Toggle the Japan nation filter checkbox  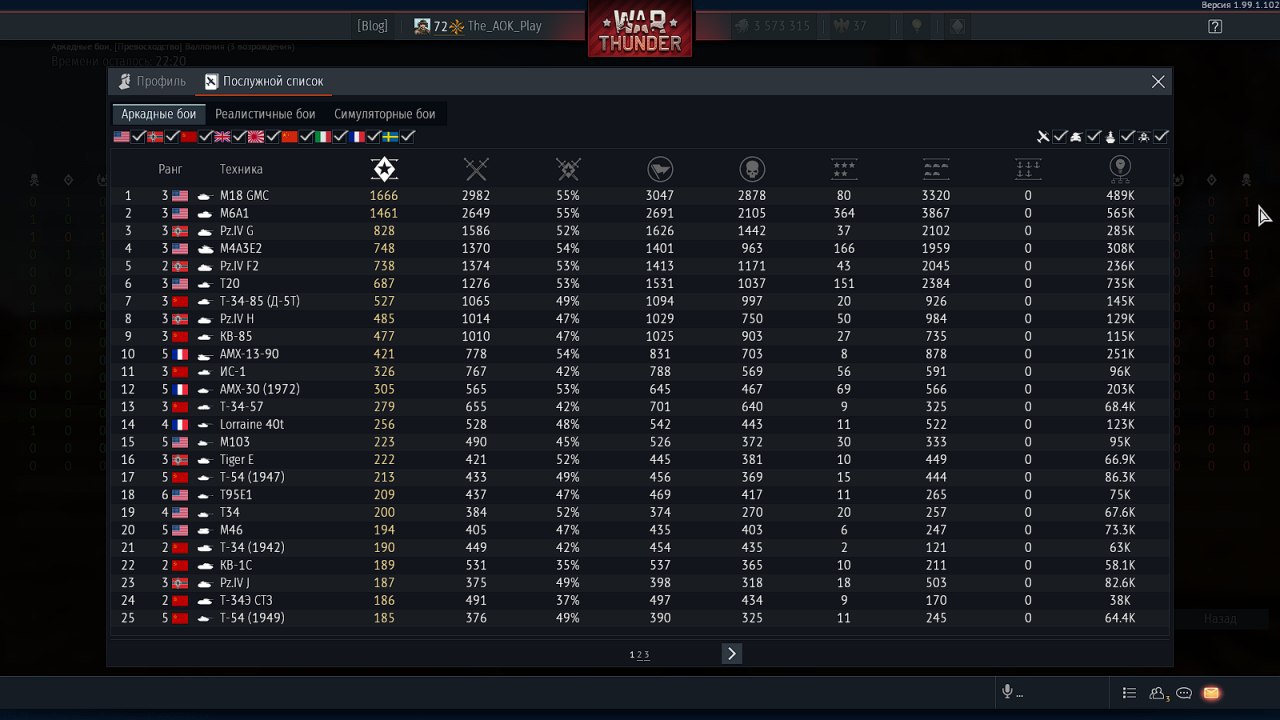[x=273, y=136]
